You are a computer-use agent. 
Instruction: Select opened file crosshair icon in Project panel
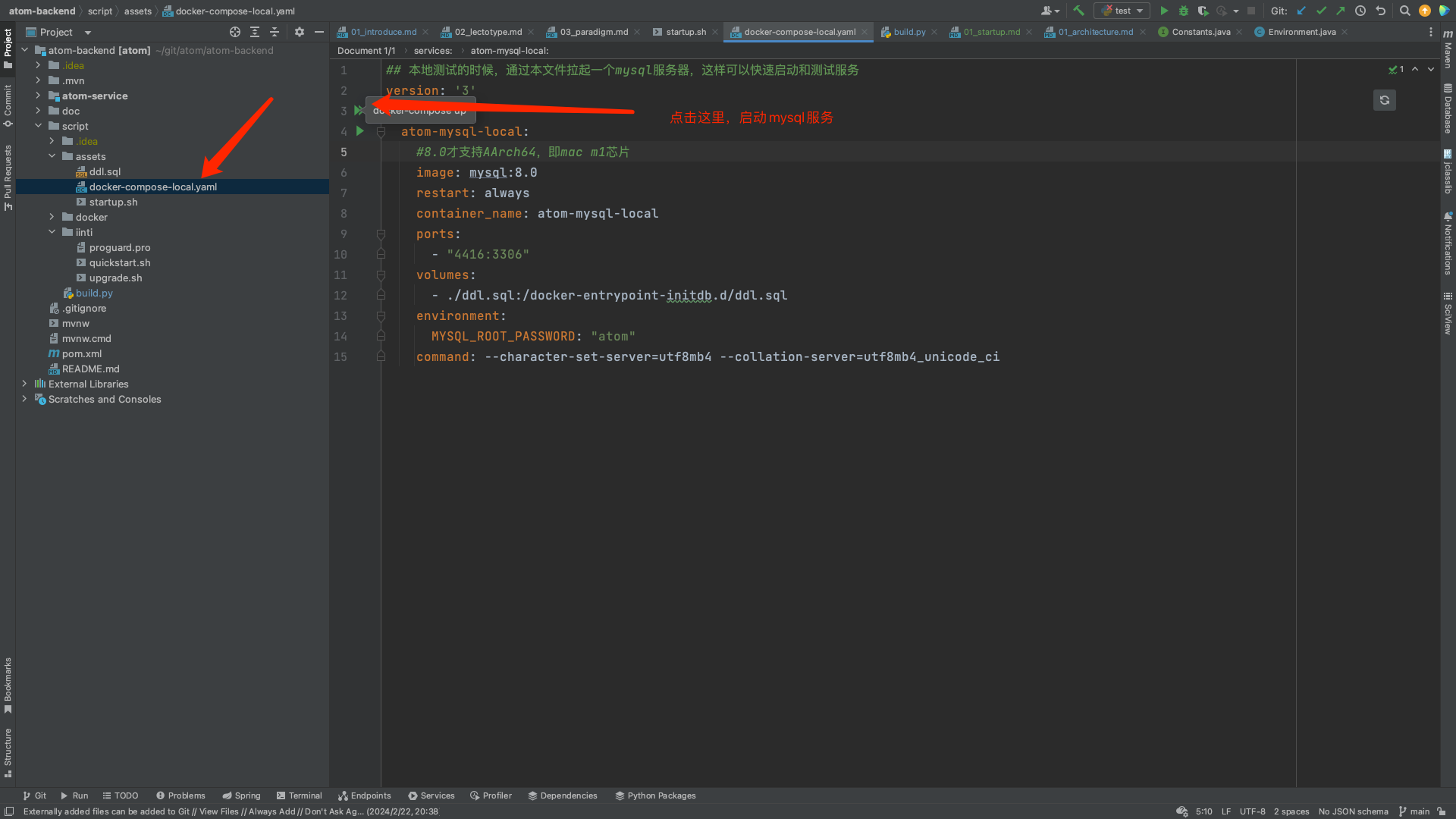click(x=235, y=32)
